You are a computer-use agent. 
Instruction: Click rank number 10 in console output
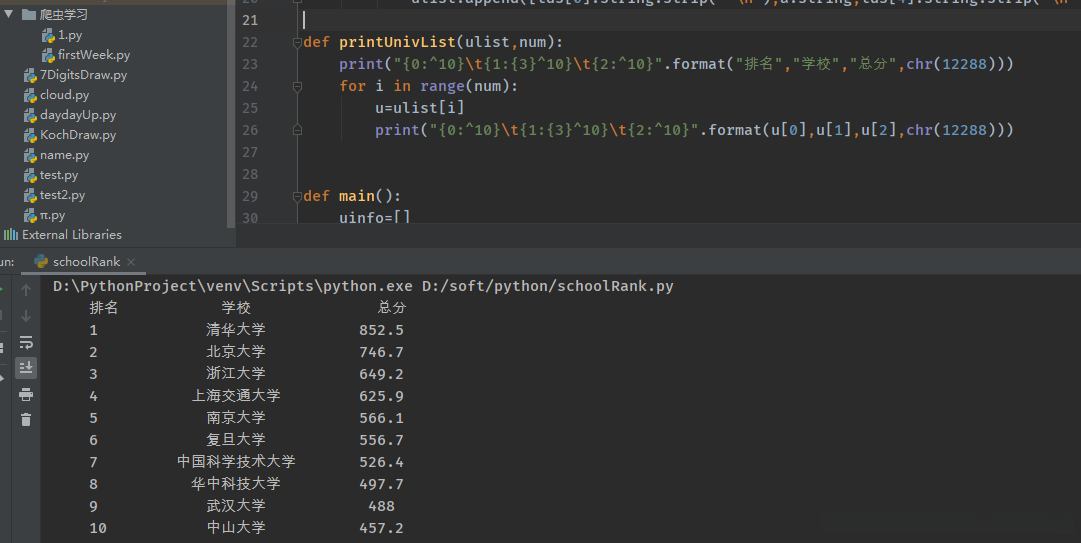98,529
